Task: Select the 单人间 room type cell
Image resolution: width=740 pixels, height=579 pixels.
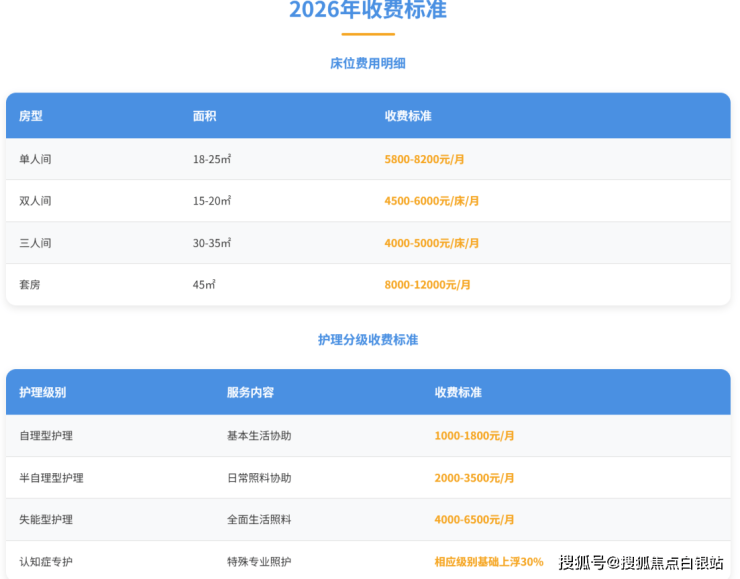Action: coord(35,159)
